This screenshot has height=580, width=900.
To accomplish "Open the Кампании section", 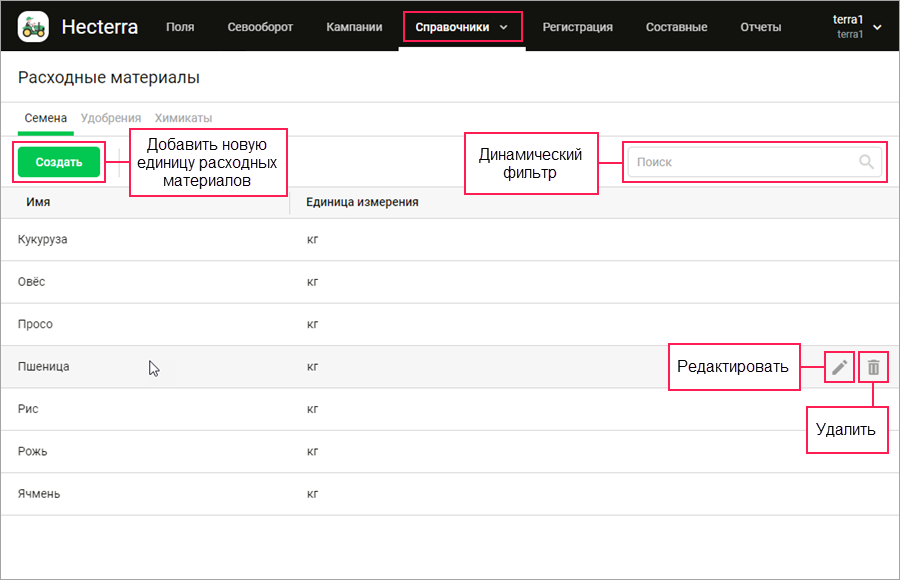I will click(x=354, y=27).
